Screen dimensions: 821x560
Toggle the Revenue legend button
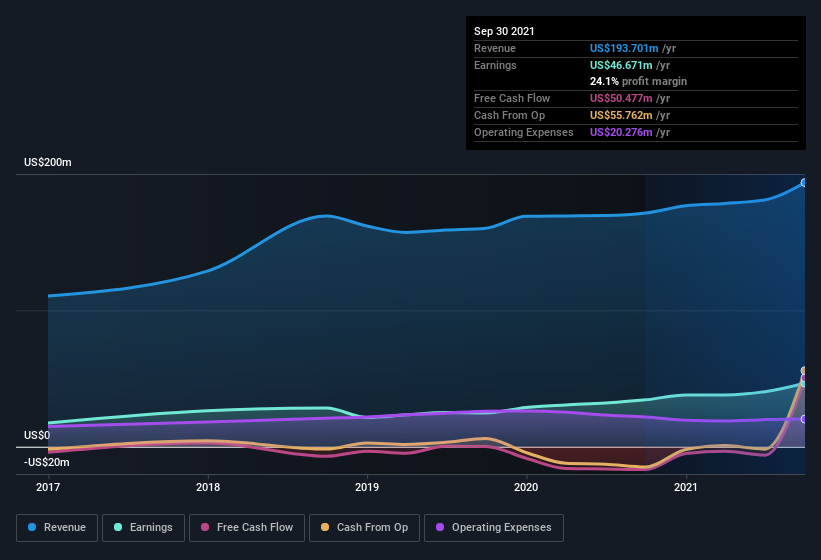point(57,528)
